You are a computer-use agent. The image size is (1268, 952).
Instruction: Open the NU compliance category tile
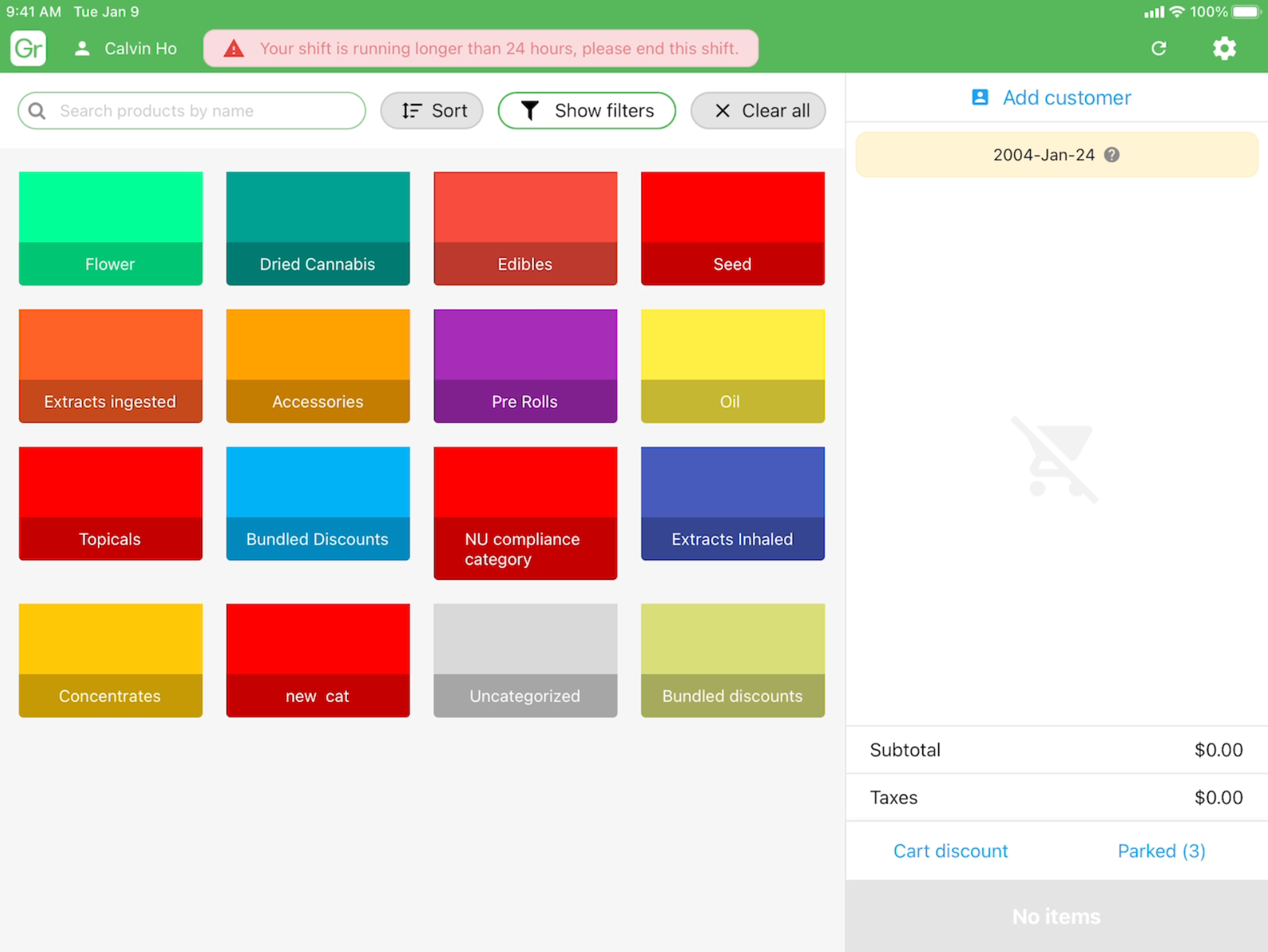coord(525,513)
